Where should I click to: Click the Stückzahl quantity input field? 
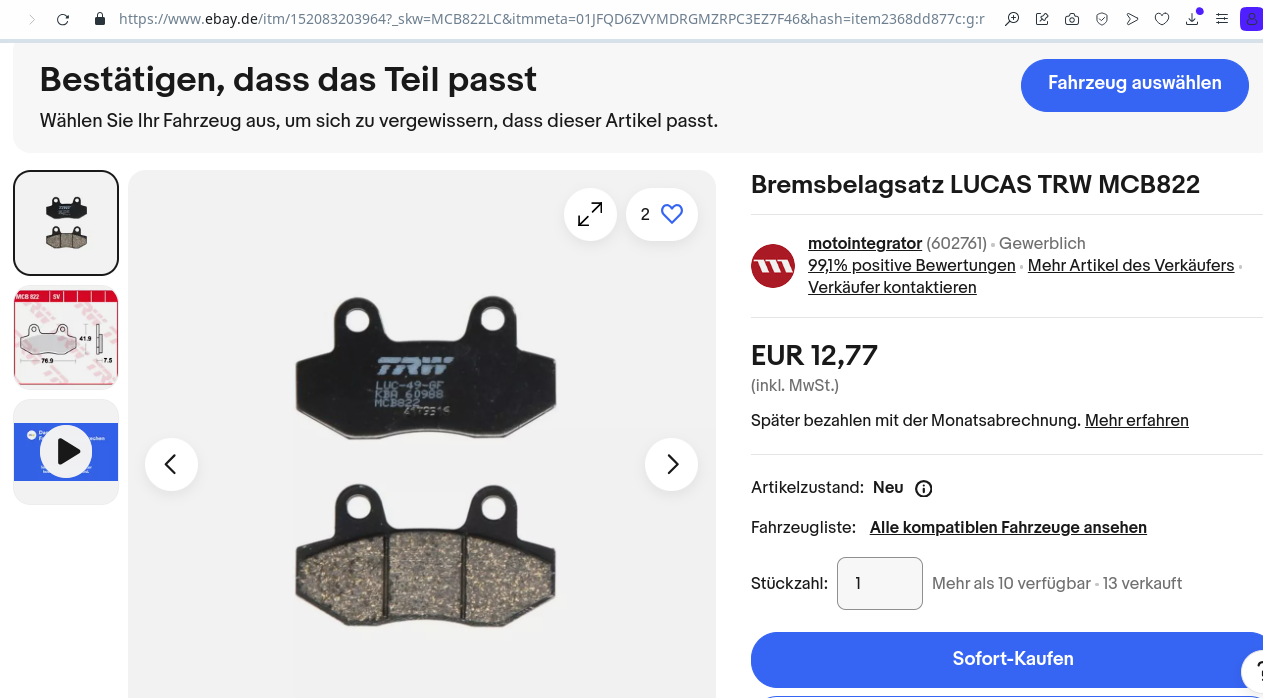click(x=880, y=583)
